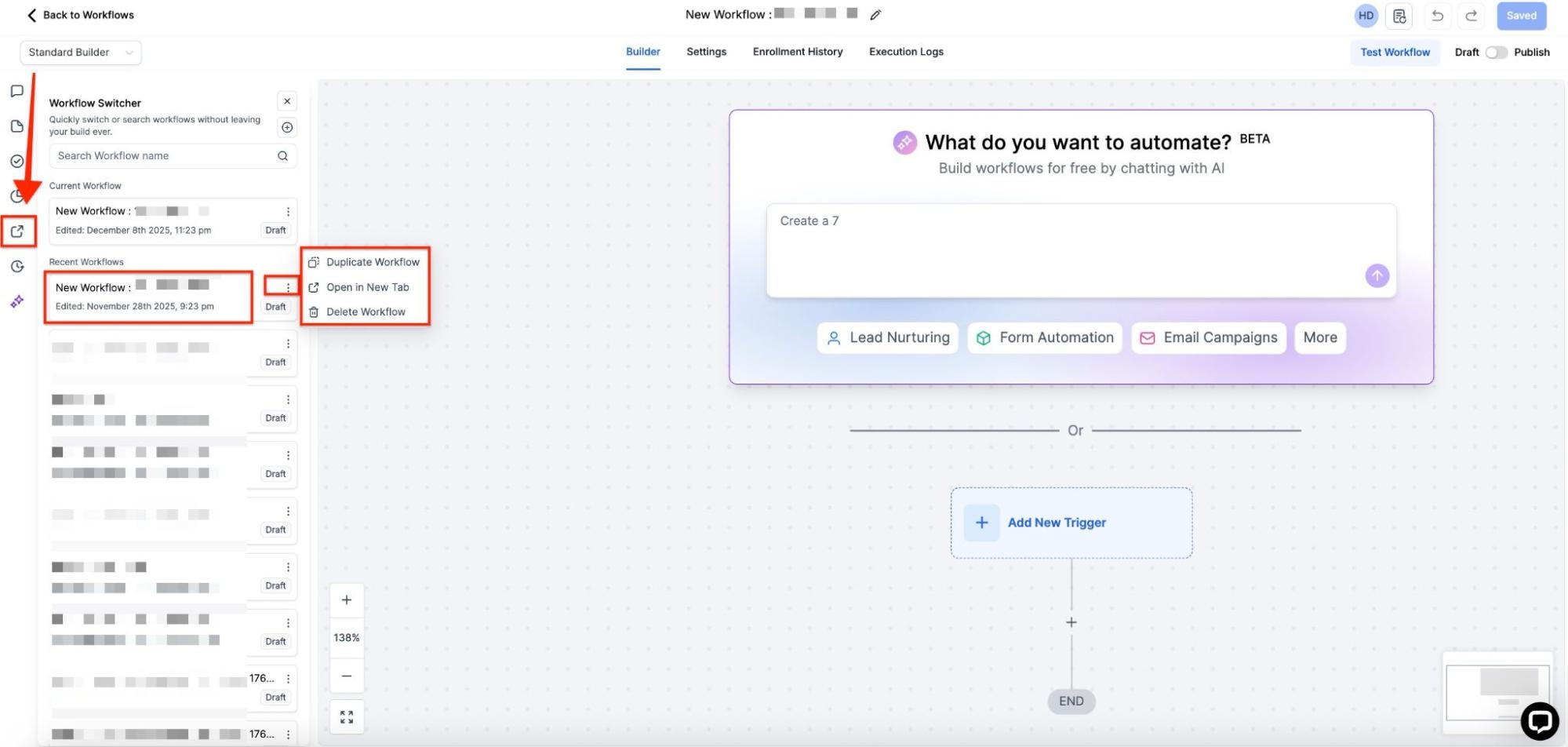Open three-dot menu for current workflow
The image size is (1568, 747).
(x=288, y=212)
